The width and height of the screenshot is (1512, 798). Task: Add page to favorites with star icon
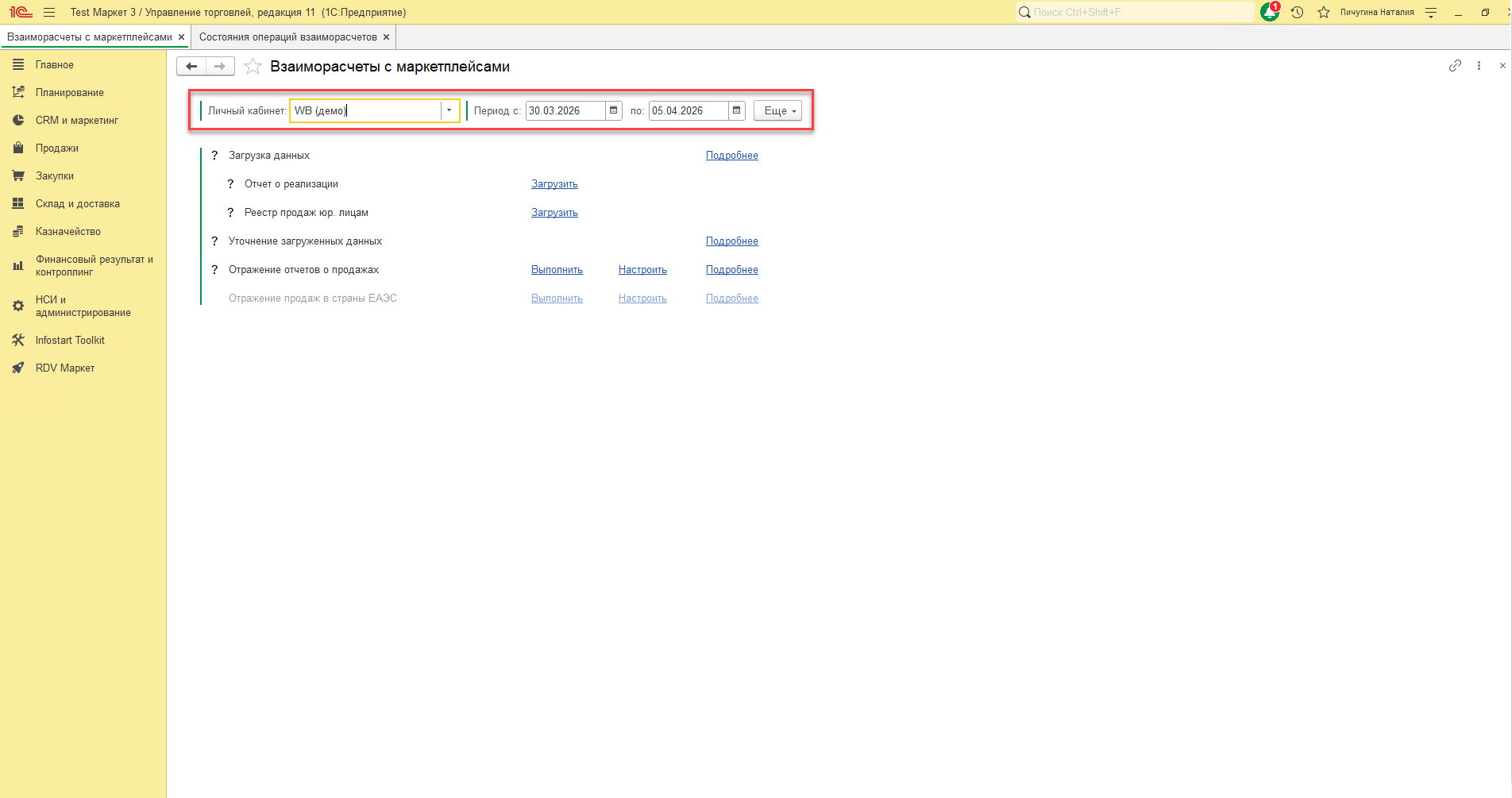[x=253, y=67]
